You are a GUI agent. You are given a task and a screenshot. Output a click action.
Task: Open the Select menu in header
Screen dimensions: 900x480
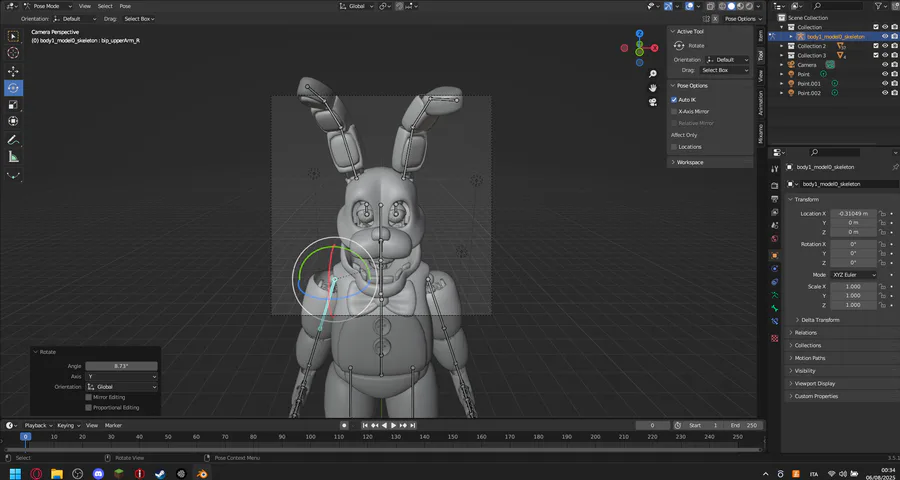105,6
